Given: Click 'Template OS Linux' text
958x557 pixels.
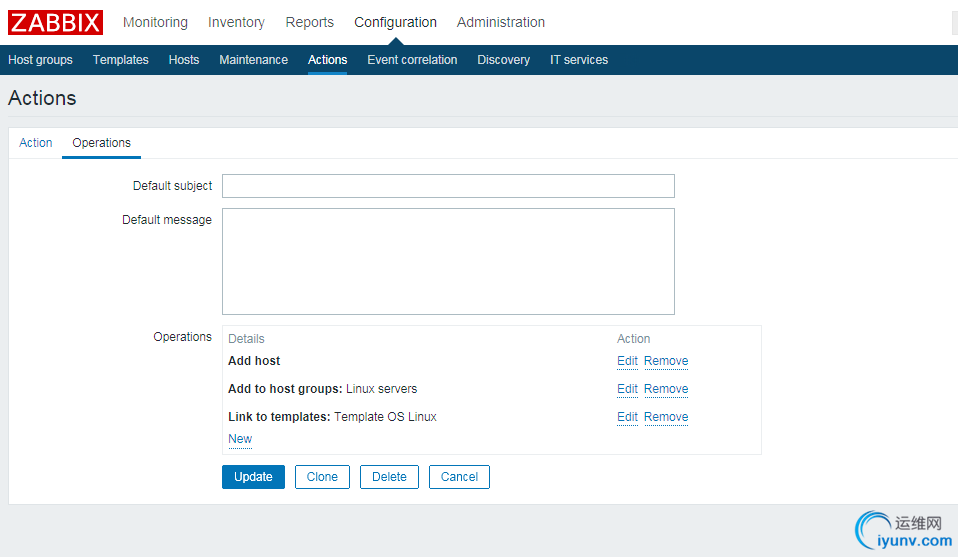Looking at the screenshot, I should (386, 417).
